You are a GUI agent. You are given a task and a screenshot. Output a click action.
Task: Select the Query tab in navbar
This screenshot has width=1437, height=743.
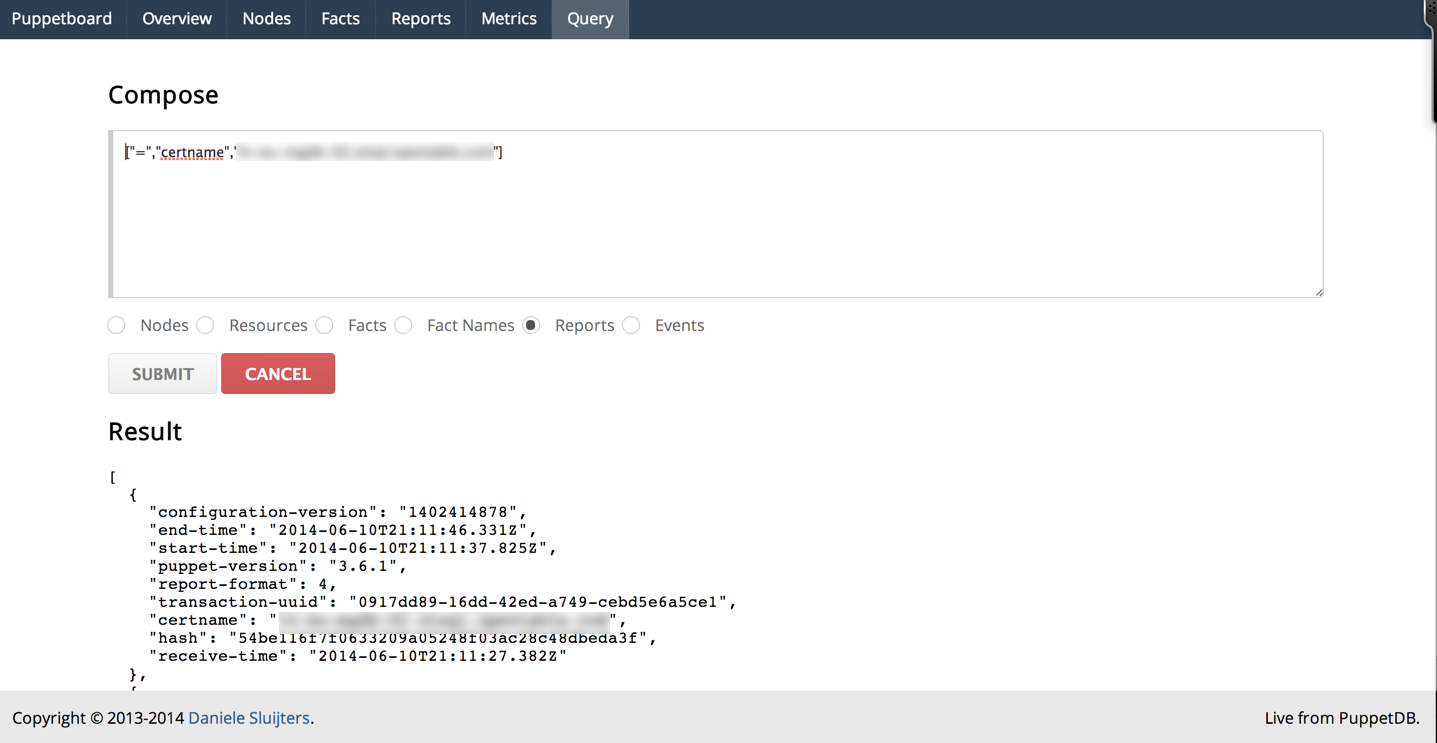click(x=590, y=19)
